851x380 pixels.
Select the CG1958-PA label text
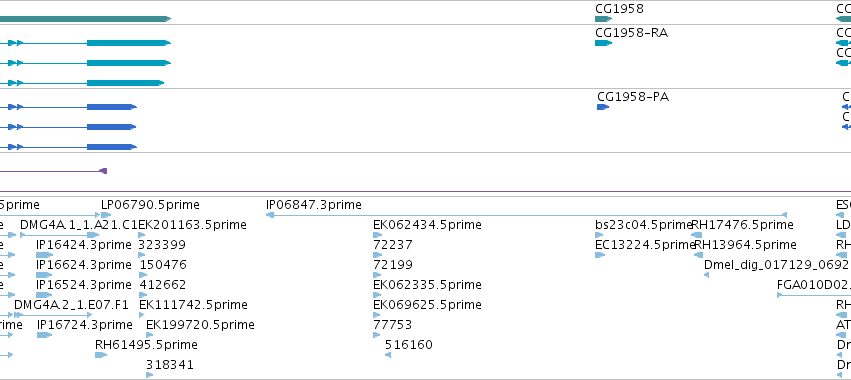click(633, 97)
